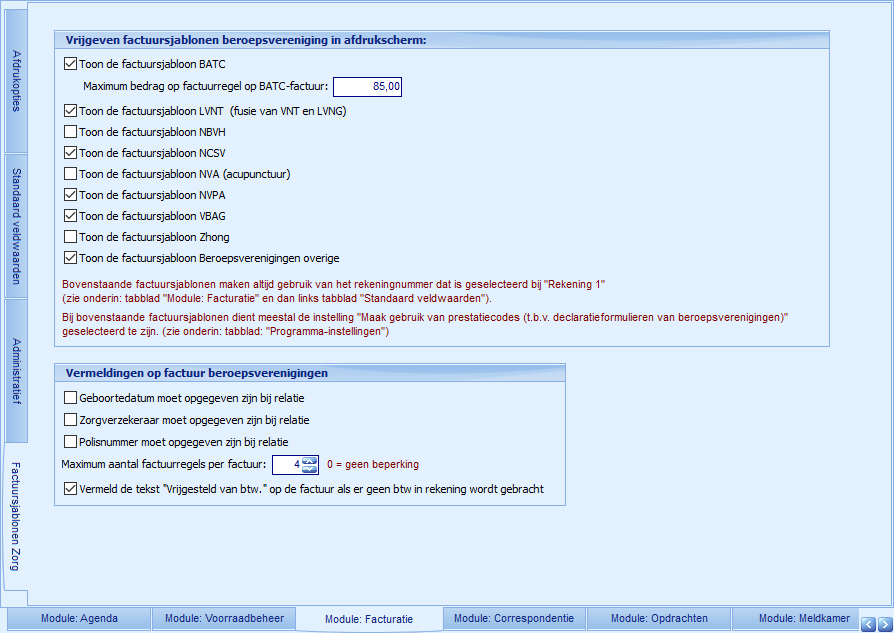The width and height of the screenshot is (894, 633).
Task: Open the Module: Correspondentie tab
Action: 513,618
